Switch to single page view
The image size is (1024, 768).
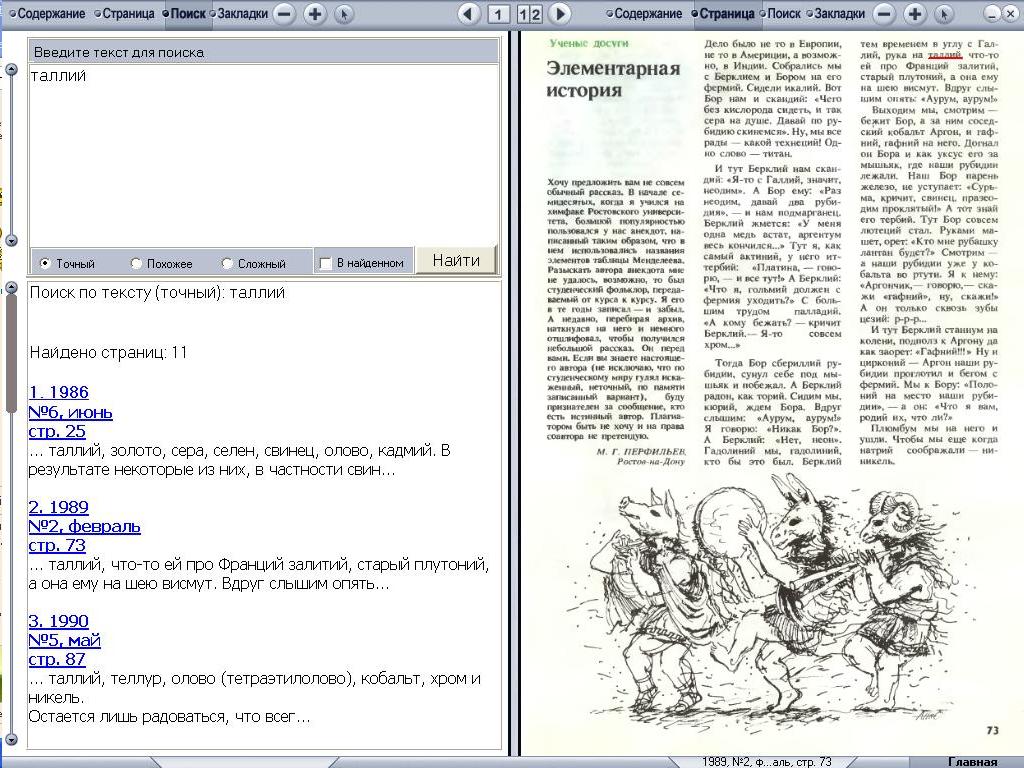pos(498,14)
